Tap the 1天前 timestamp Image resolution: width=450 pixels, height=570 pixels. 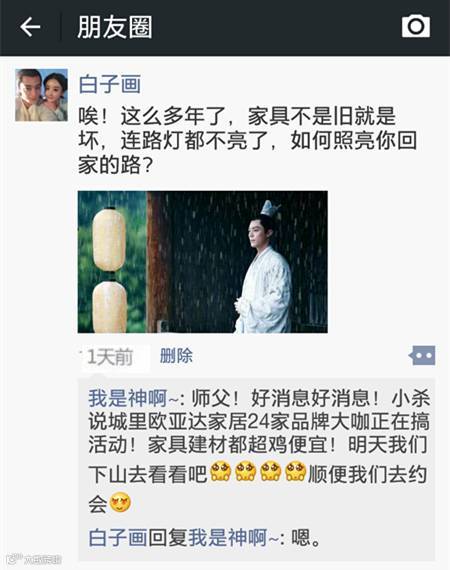click(x=110, y=357)
